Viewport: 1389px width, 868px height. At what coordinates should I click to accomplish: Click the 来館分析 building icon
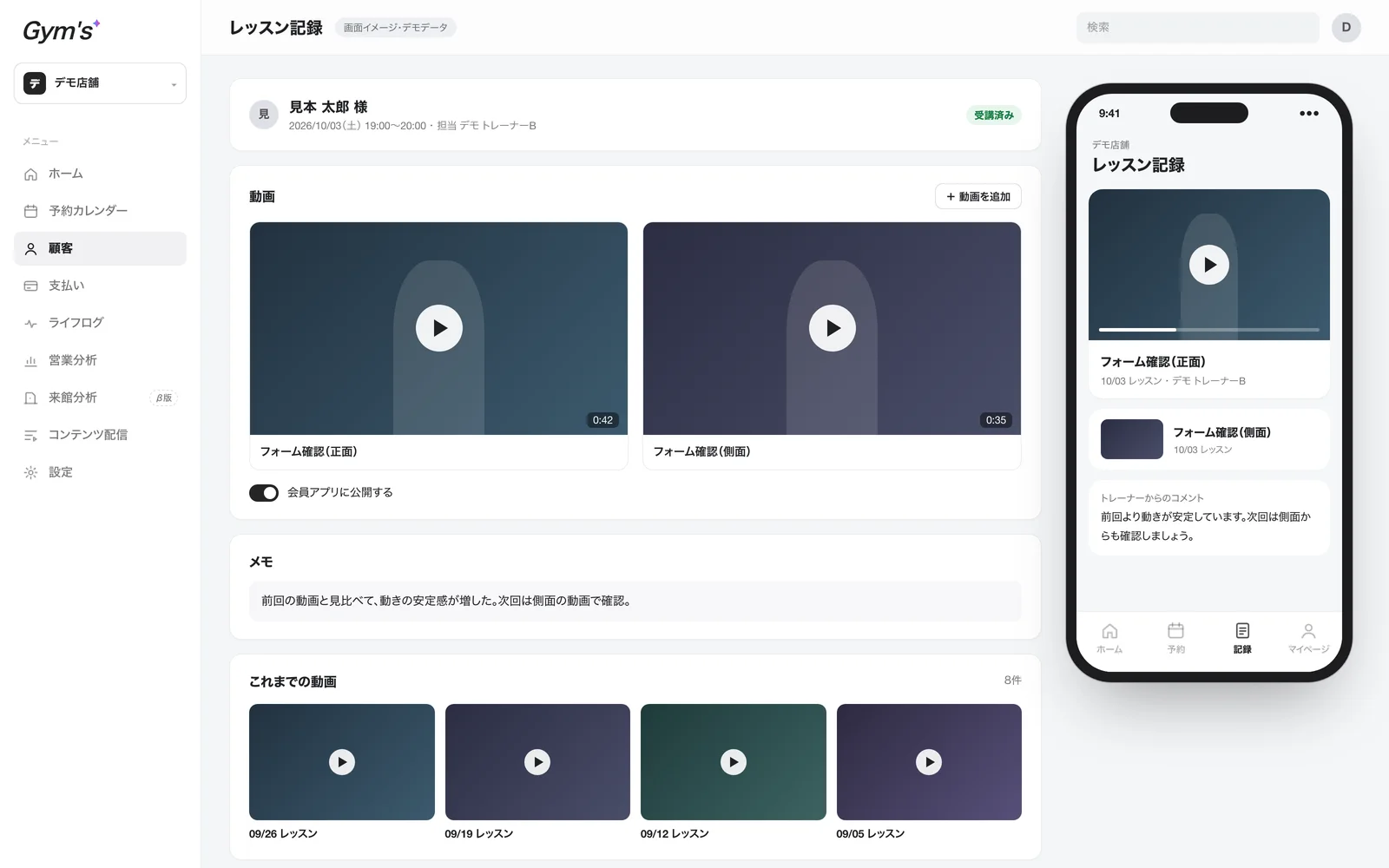pyautogui.click(x=31, y=398)
